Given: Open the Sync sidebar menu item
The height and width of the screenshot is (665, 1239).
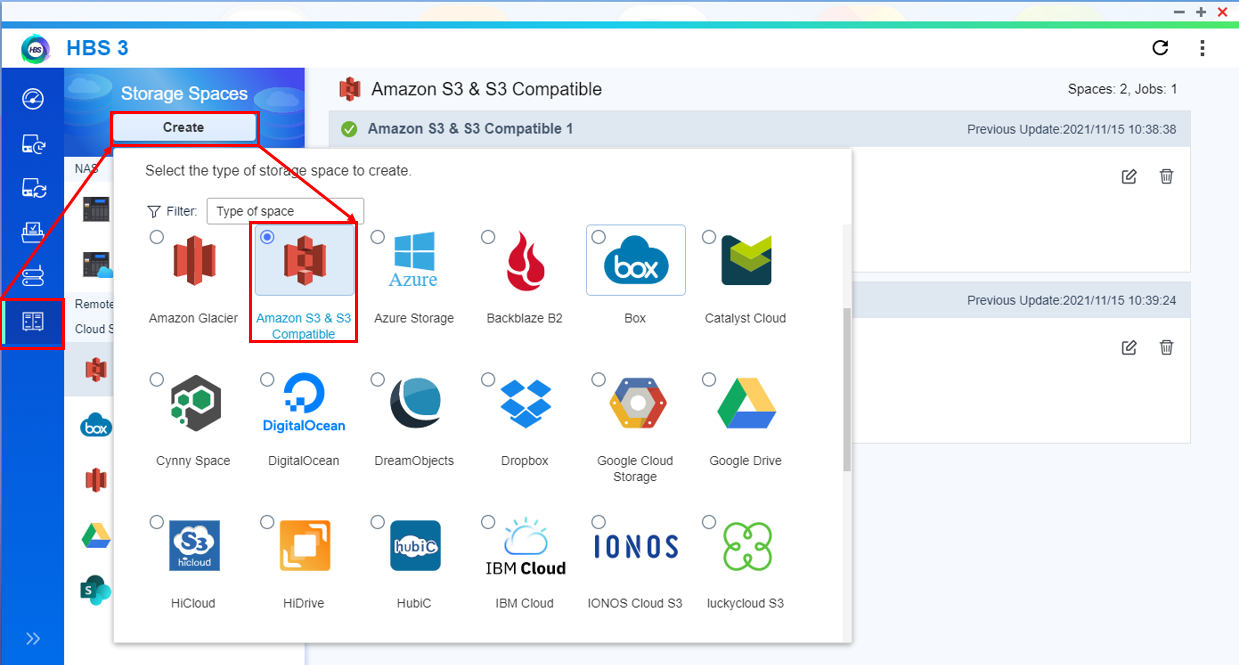Looking at the screenshot, I should coord(32,188).
